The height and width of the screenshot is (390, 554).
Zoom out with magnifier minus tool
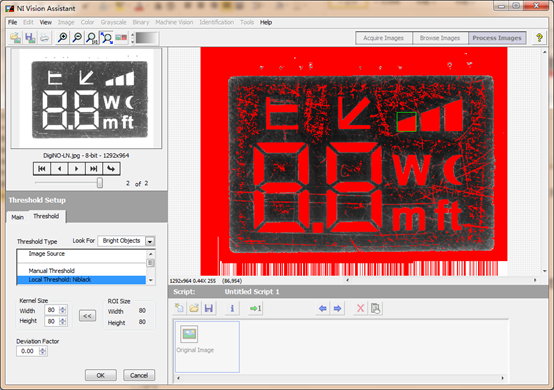[x=77, y=38]
